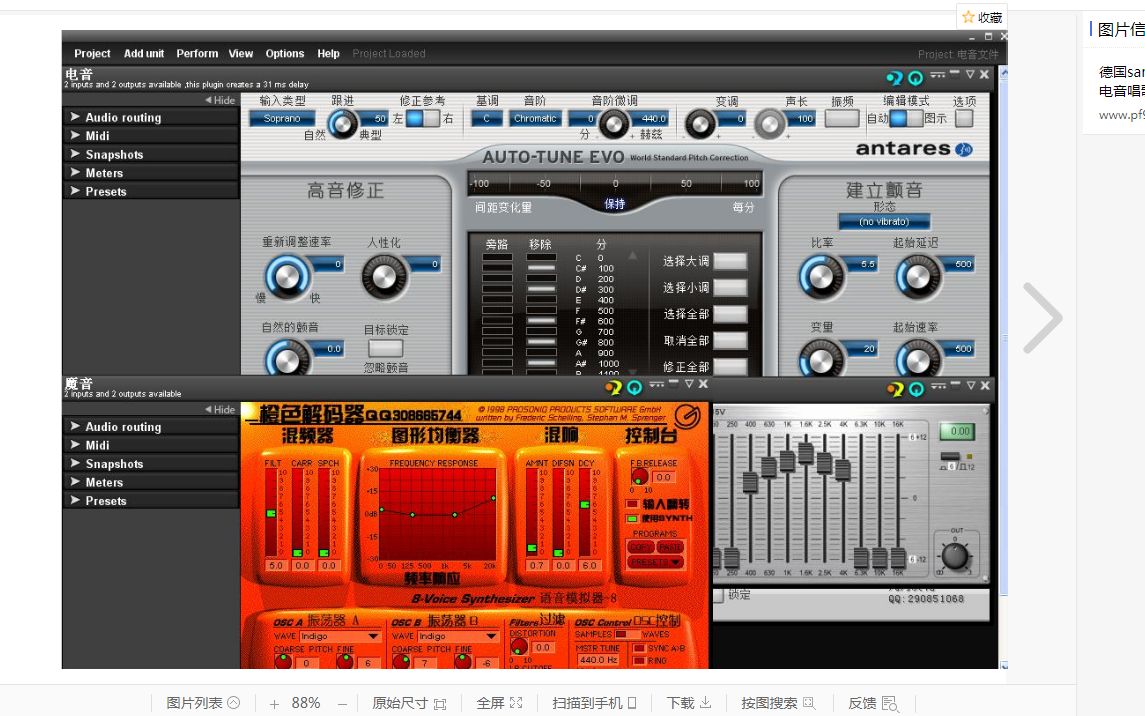The width and height of the screenshot is (1145, 716).
Task: Open the Chromatic scale dropdown
Action: [535, 118]
